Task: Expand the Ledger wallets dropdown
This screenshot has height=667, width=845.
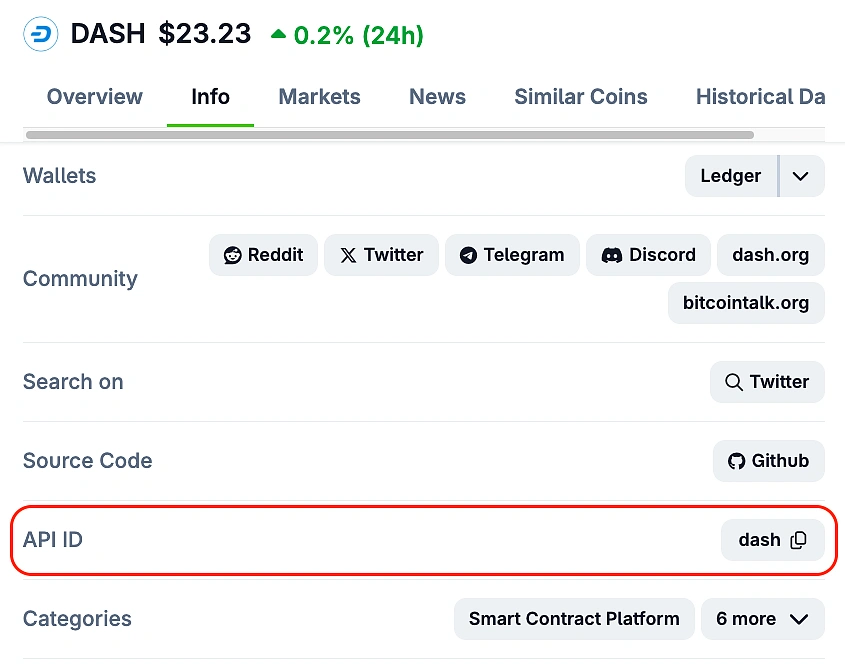Action: coord(800,176)
